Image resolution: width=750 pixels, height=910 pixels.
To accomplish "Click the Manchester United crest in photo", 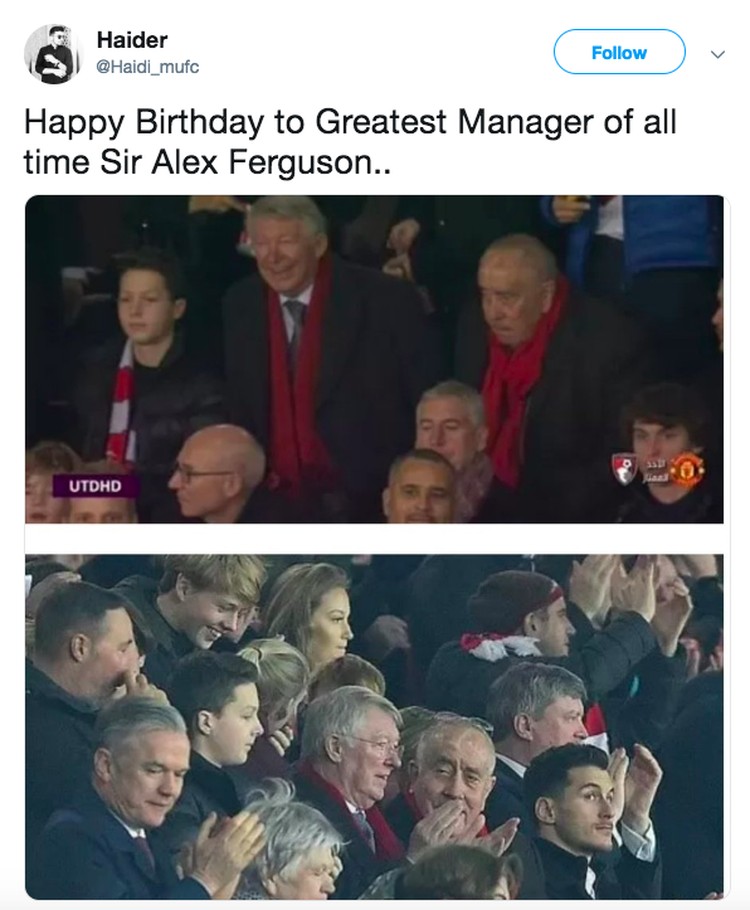I will point(688,469).
